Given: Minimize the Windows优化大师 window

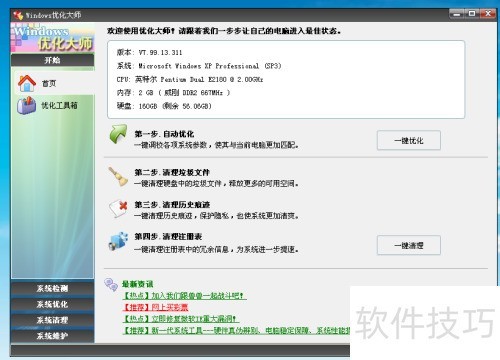Looking at the screenshot, I should tap(457, 14).
